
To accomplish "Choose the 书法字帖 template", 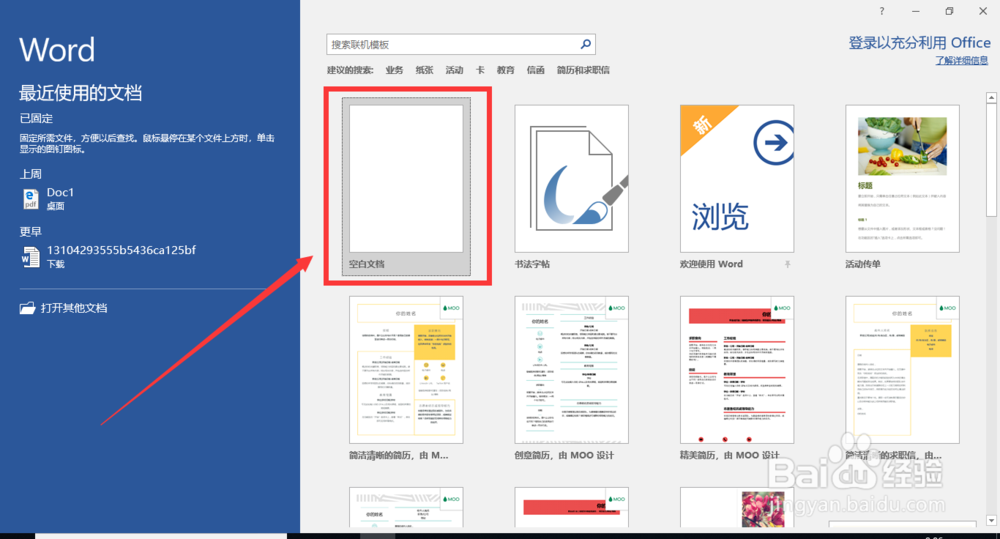I will coord(571,186).
